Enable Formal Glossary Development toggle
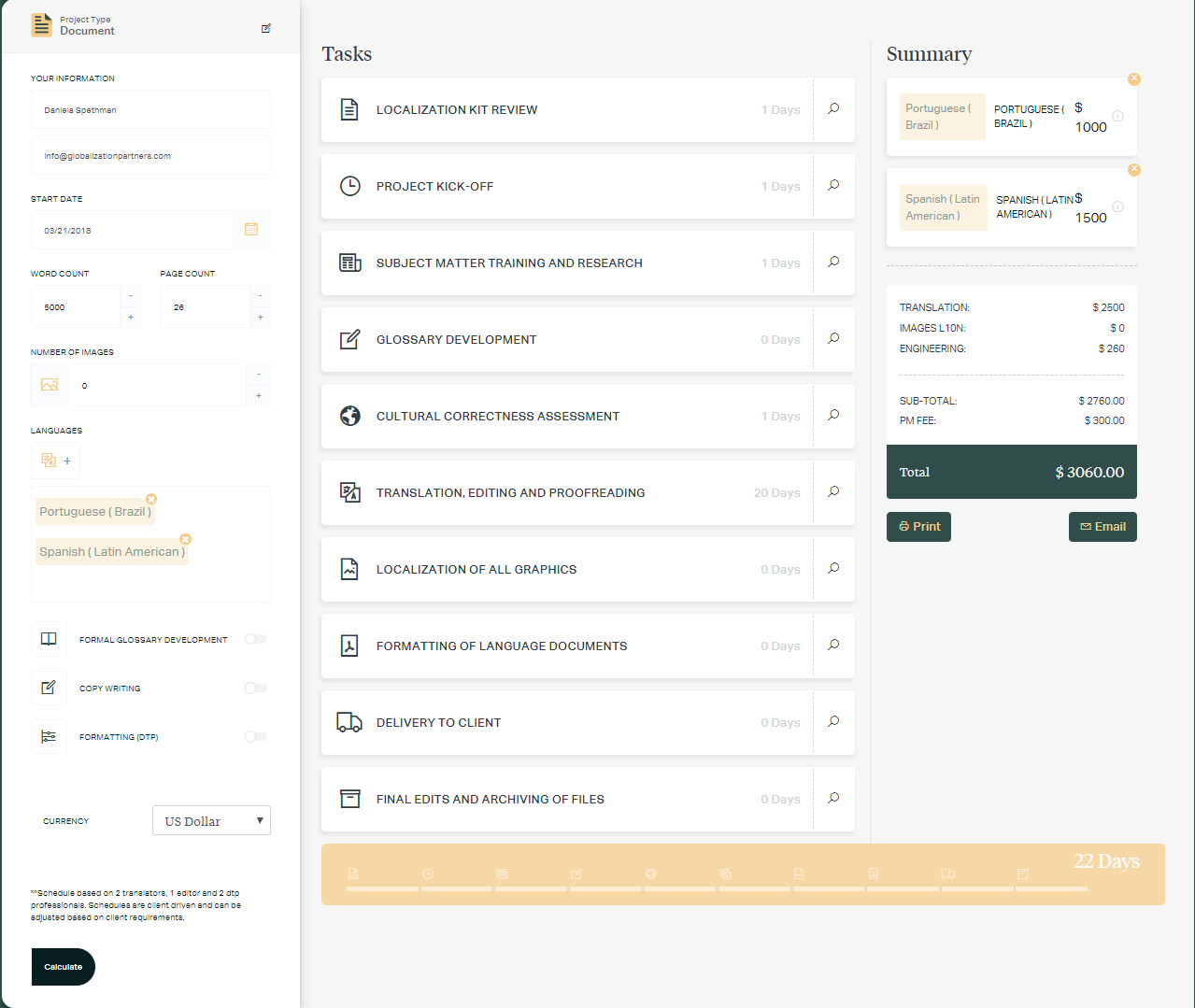Viewport: 1195px width, 1008px height. (255, 639)
